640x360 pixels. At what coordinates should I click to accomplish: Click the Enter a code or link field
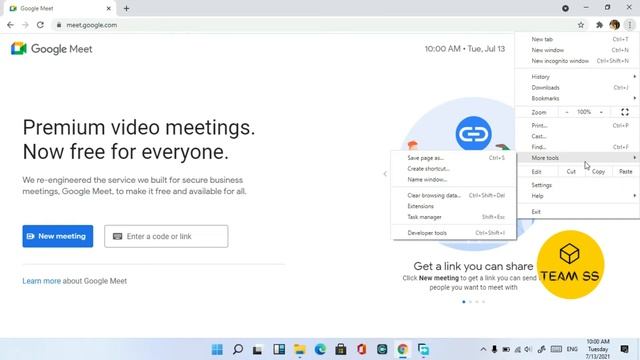pyautogui.click(x=166, y=236)
